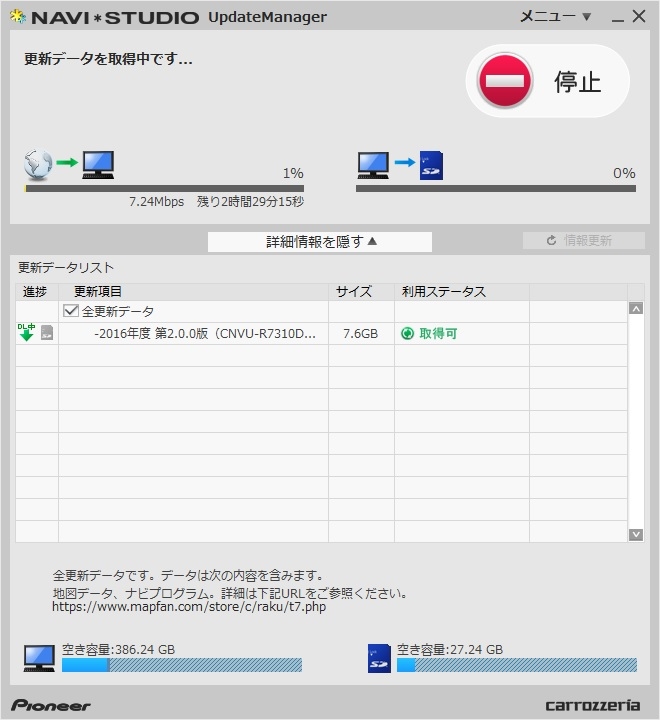Click the 空き容量:386.24 GB label
The width and height of the screenshot is (660, 720).
coord(118,650)
